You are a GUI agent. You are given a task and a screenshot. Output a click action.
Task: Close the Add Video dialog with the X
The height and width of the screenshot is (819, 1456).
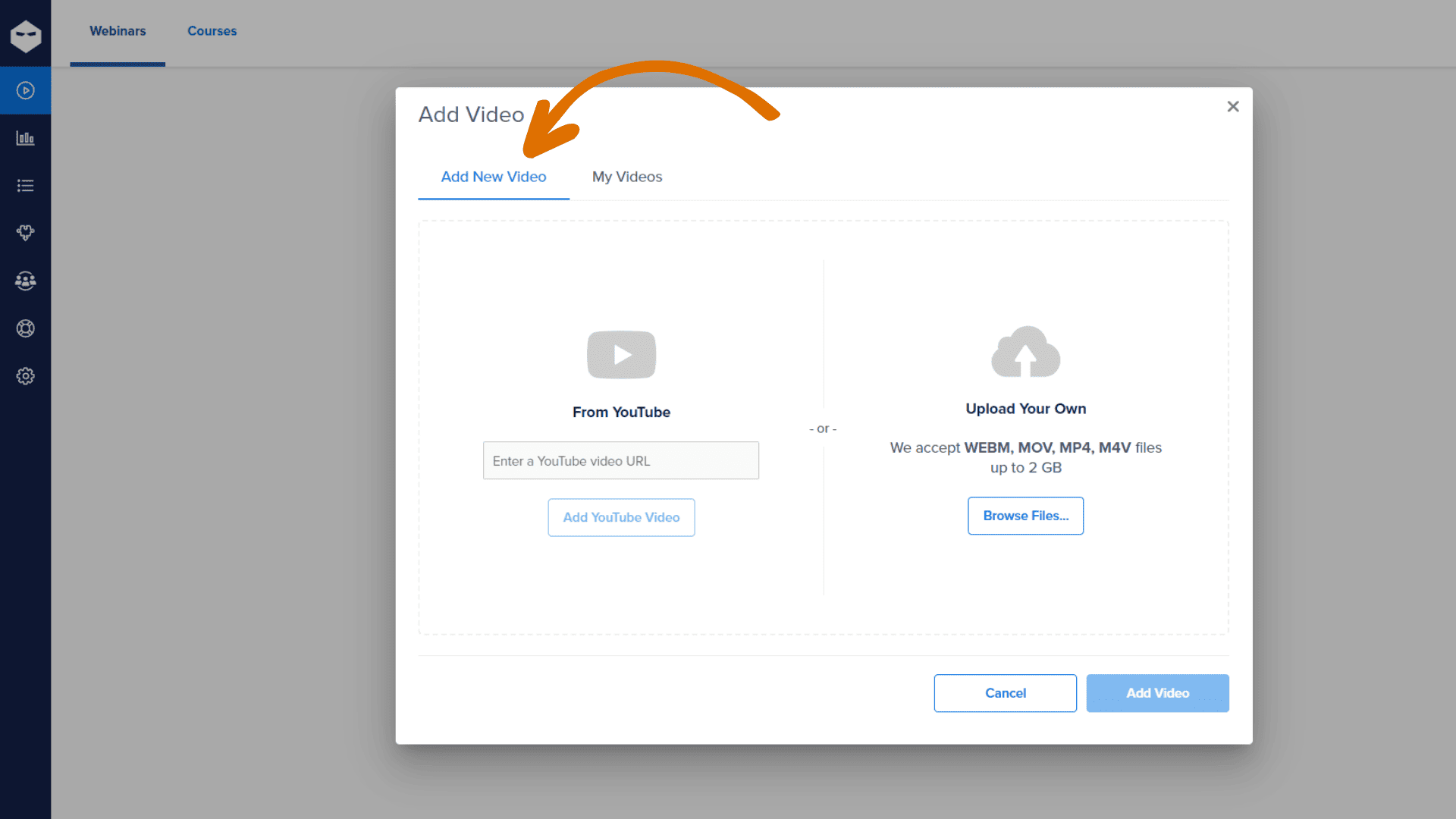pyautogui.click(x=1233, y=107)
